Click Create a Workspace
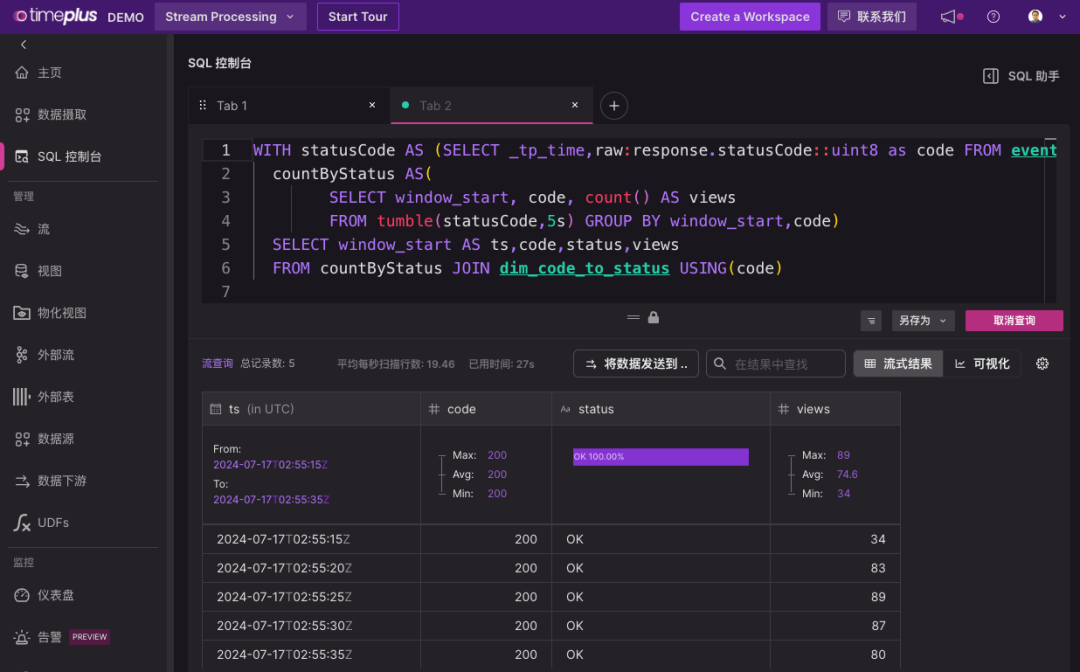 749,17
